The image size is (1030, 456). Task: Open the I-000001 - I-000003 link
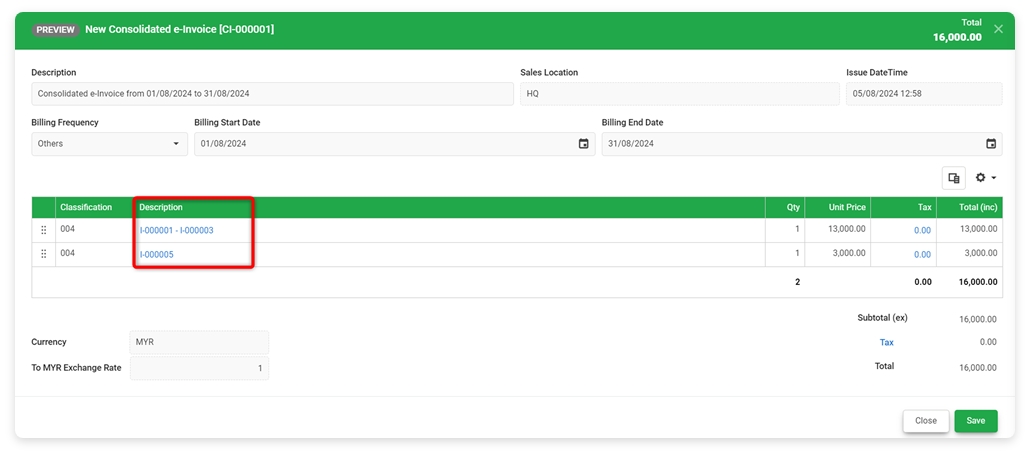point(176,231)
